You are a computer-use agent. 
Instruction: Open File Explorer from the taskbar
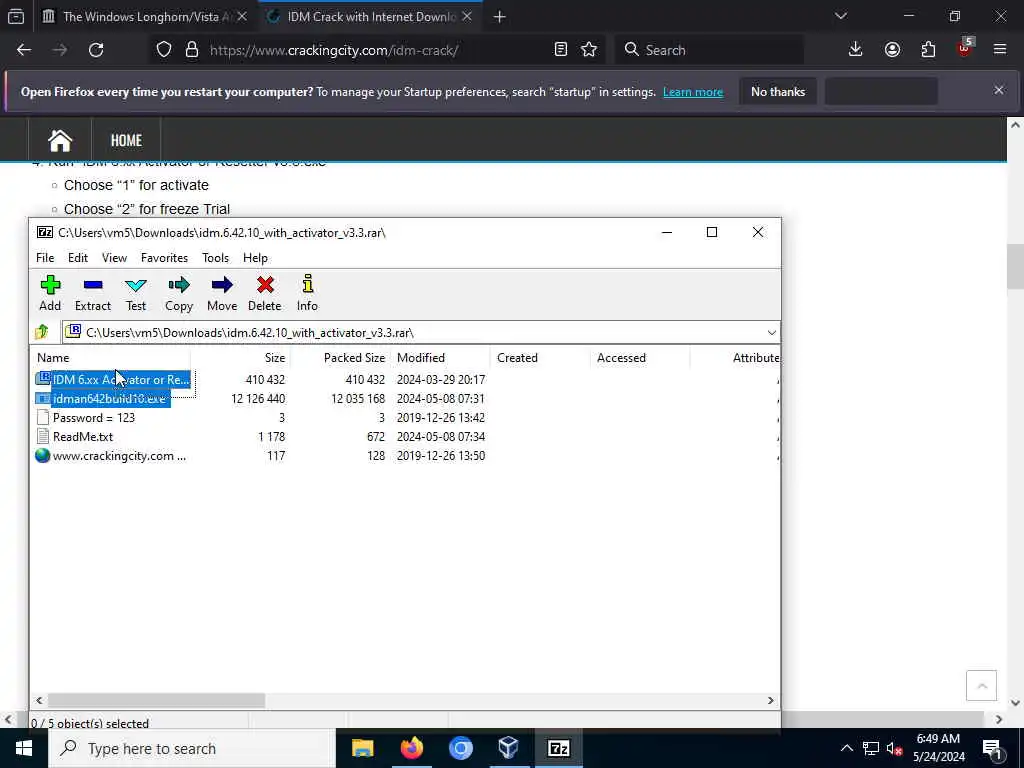(362, 748)
